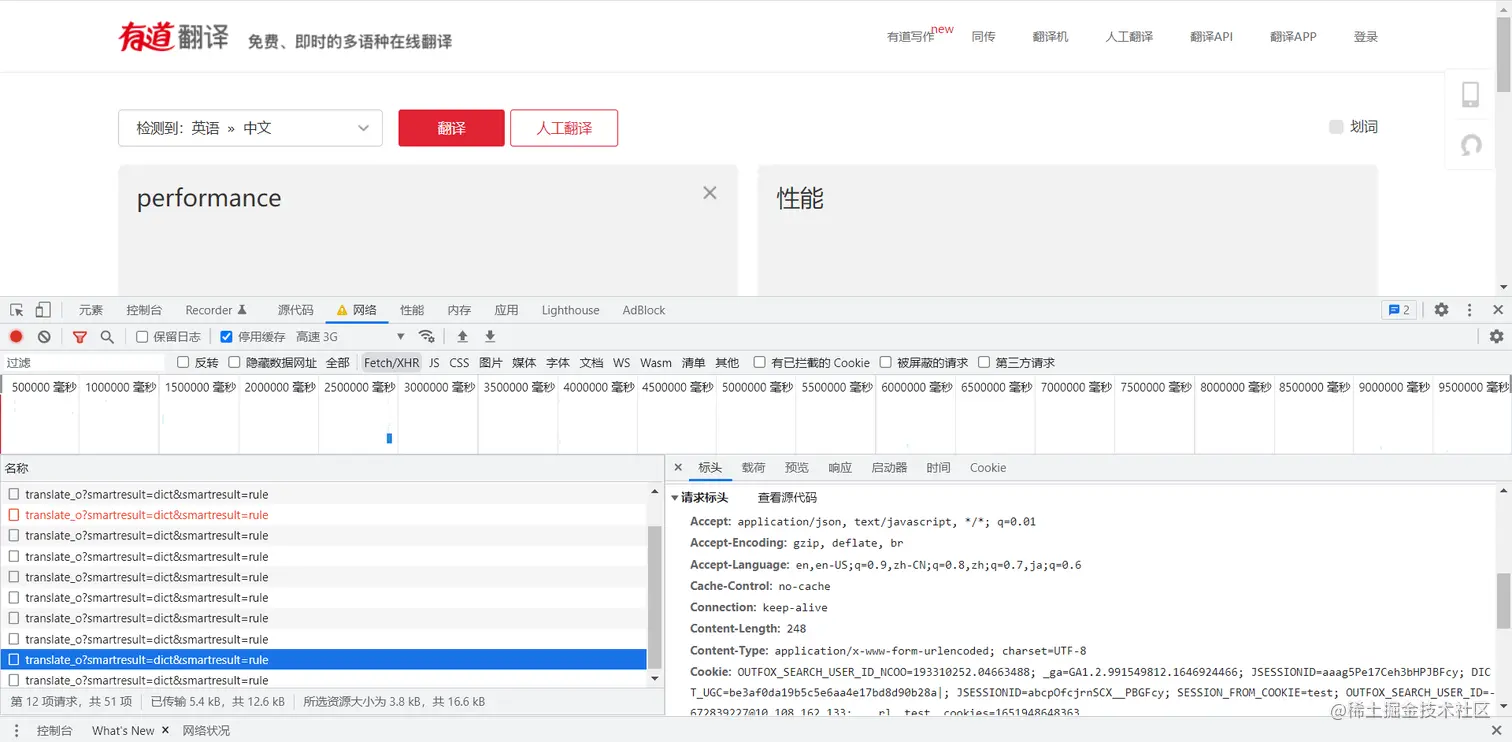Click the red 翻译 button
Image resolution: width=1512 pixels, height=742 pixels.
click(451, 128)
